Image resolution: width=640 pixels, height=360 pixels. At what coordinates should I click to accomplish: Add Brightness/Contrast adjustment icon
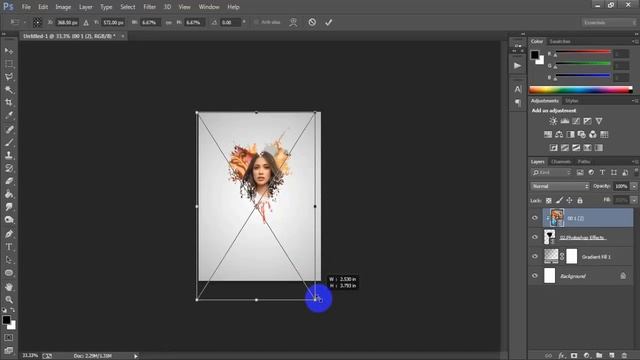553,121
